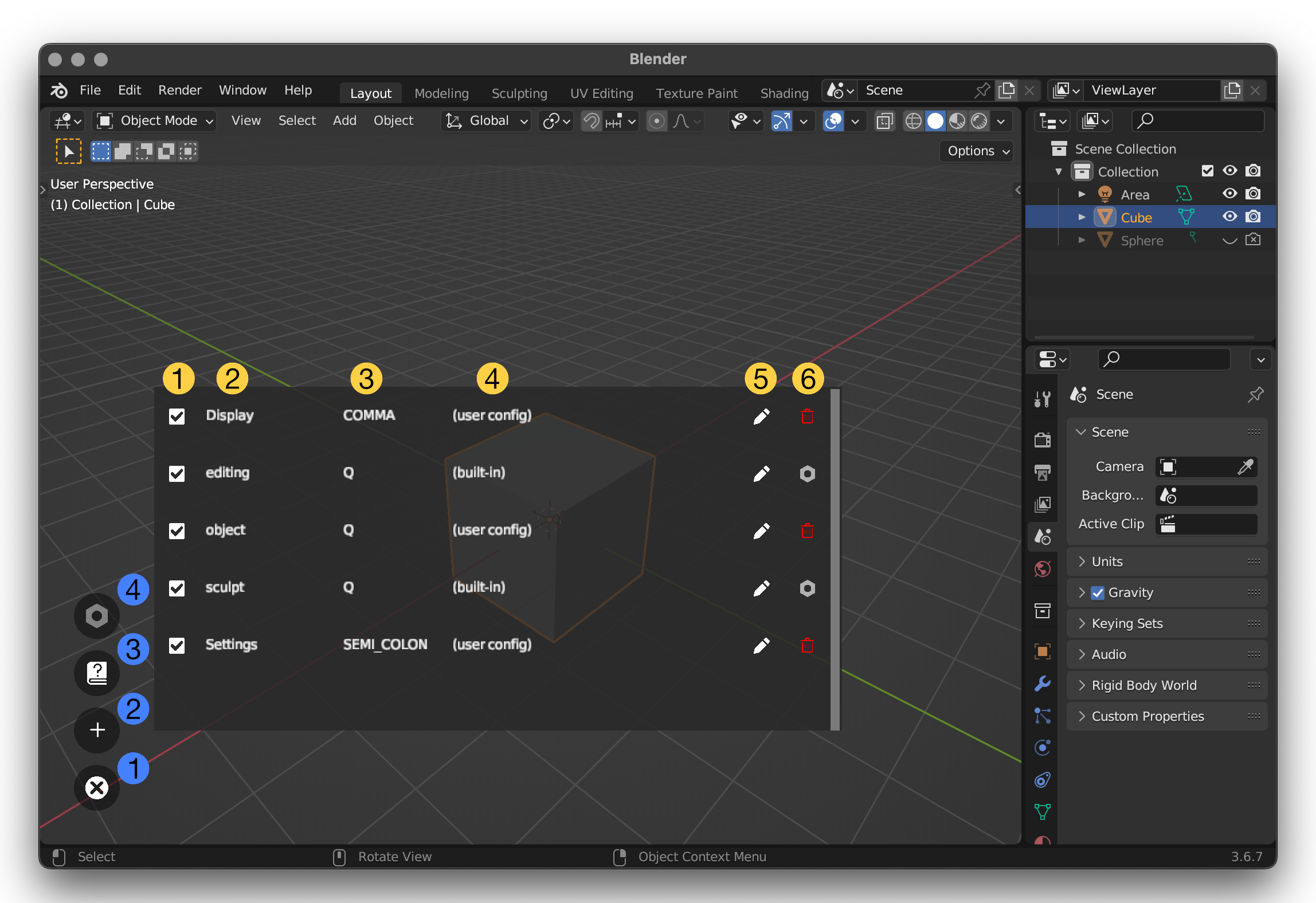The width and height of the screenshot is (1316, 903).
Task: Switch to the Modeling workspace tab
Action: coord(441,93)
